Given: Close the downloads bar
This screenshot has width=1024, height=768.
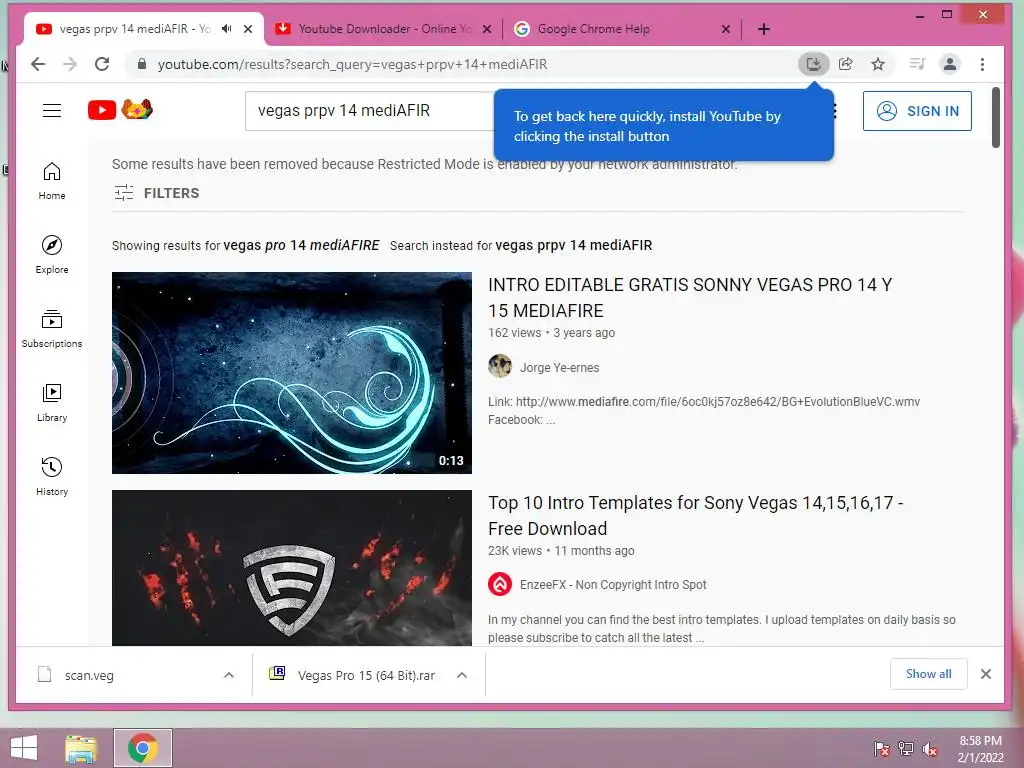Looking at the screenshot, I should pos(986,674).
